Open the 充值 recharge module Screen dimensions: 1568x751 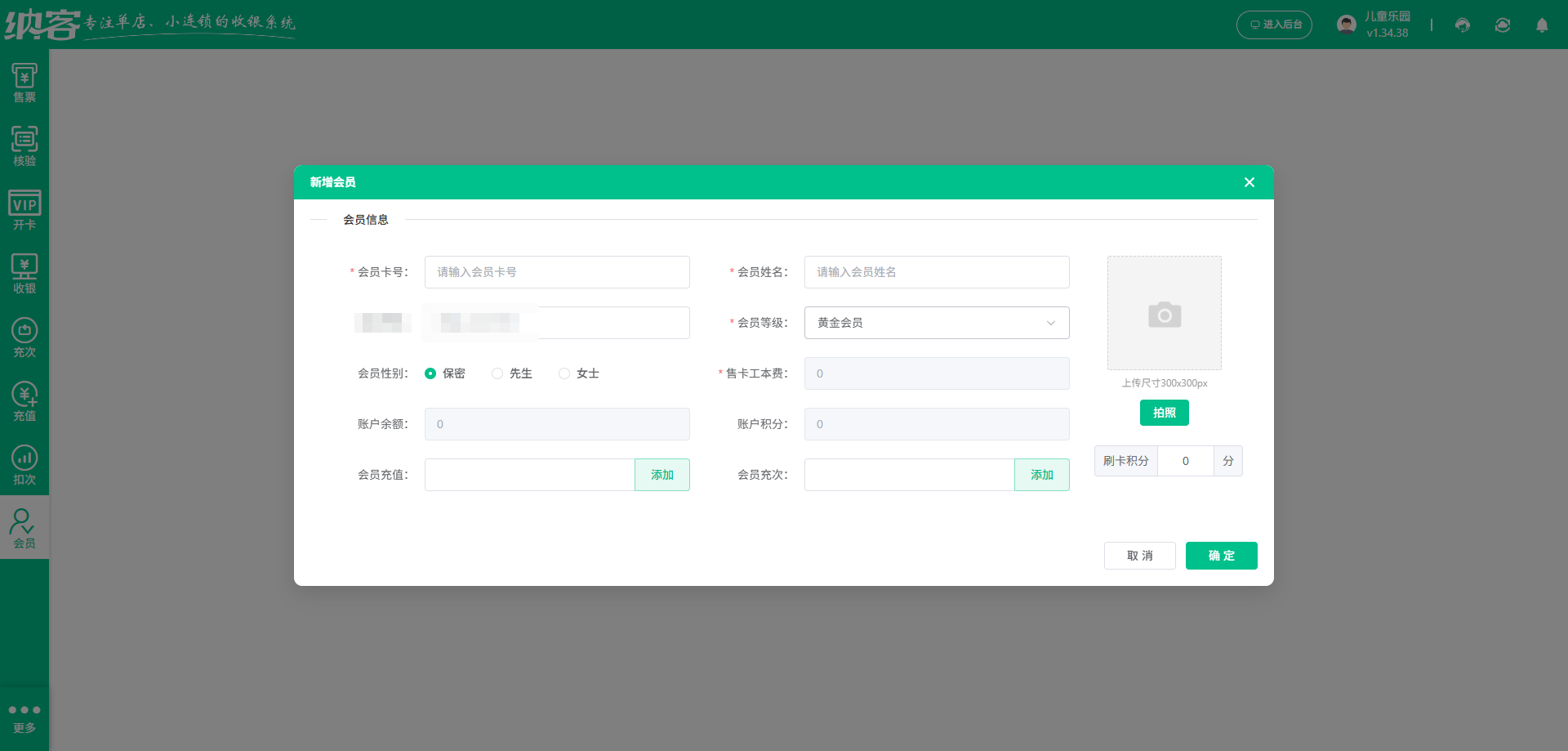[x=24, y=400]
